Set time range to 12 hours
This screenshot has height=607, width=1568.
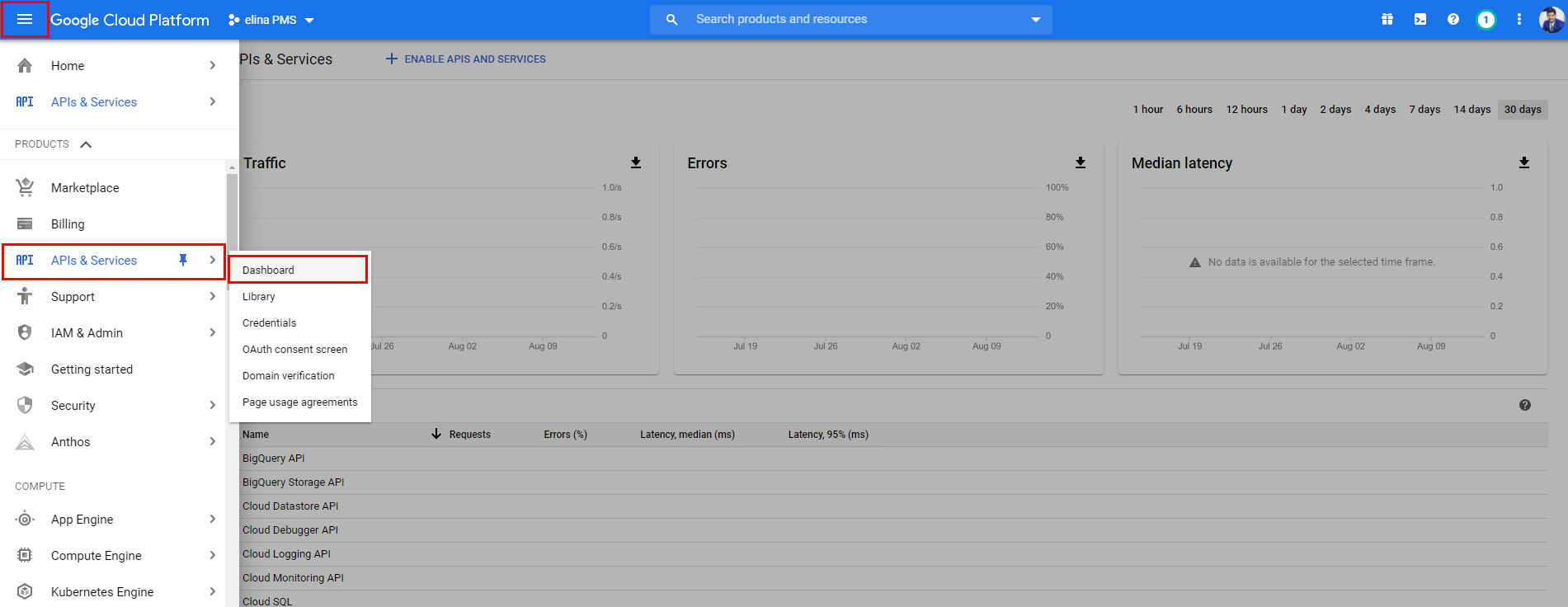click(1246, 109)
